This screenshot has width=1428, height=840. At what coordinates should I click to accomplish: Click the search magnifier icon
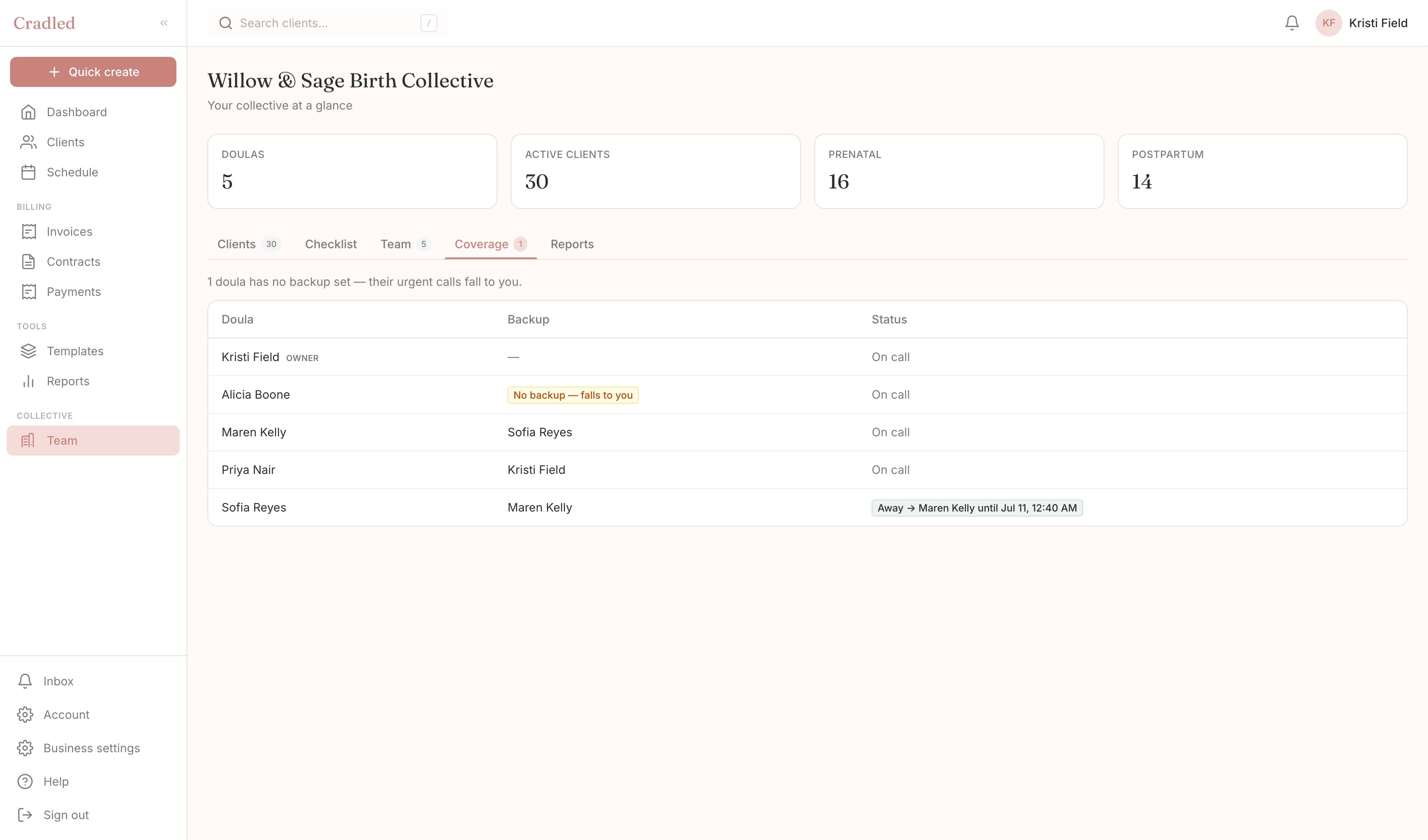tap(226, 23)
